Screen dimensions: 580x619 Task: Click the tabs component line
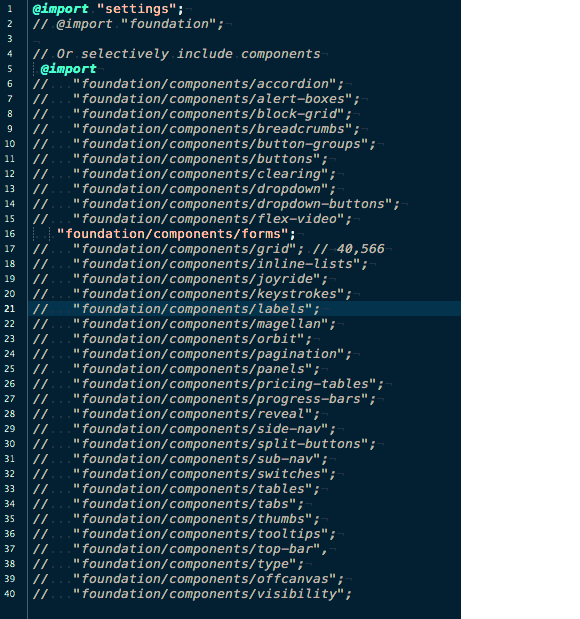pos(169,504)
